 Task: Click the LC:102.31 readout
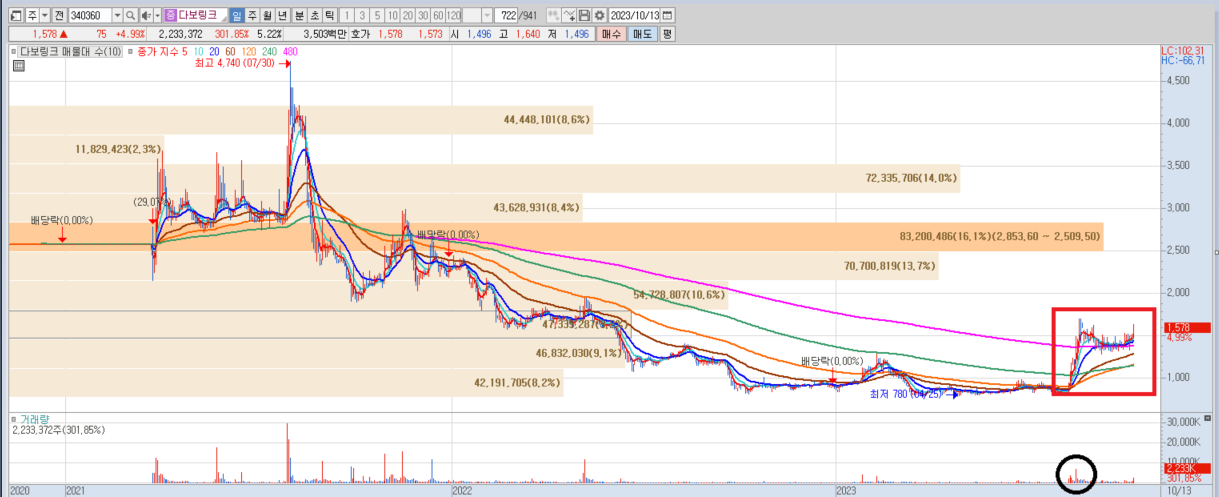pyautogui.click(x=1182, y=50)
